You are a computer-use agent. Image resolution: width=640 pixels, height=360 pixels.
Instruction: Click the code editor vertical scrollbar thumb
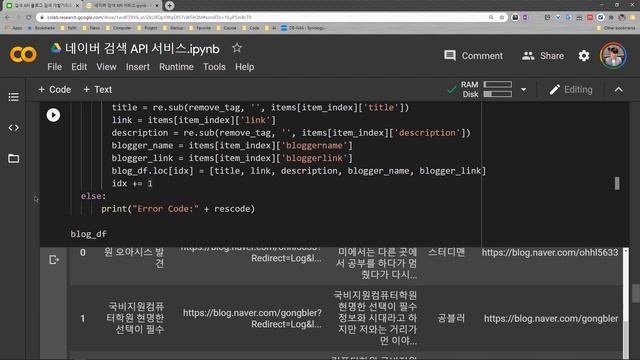[x=617, y=183]
